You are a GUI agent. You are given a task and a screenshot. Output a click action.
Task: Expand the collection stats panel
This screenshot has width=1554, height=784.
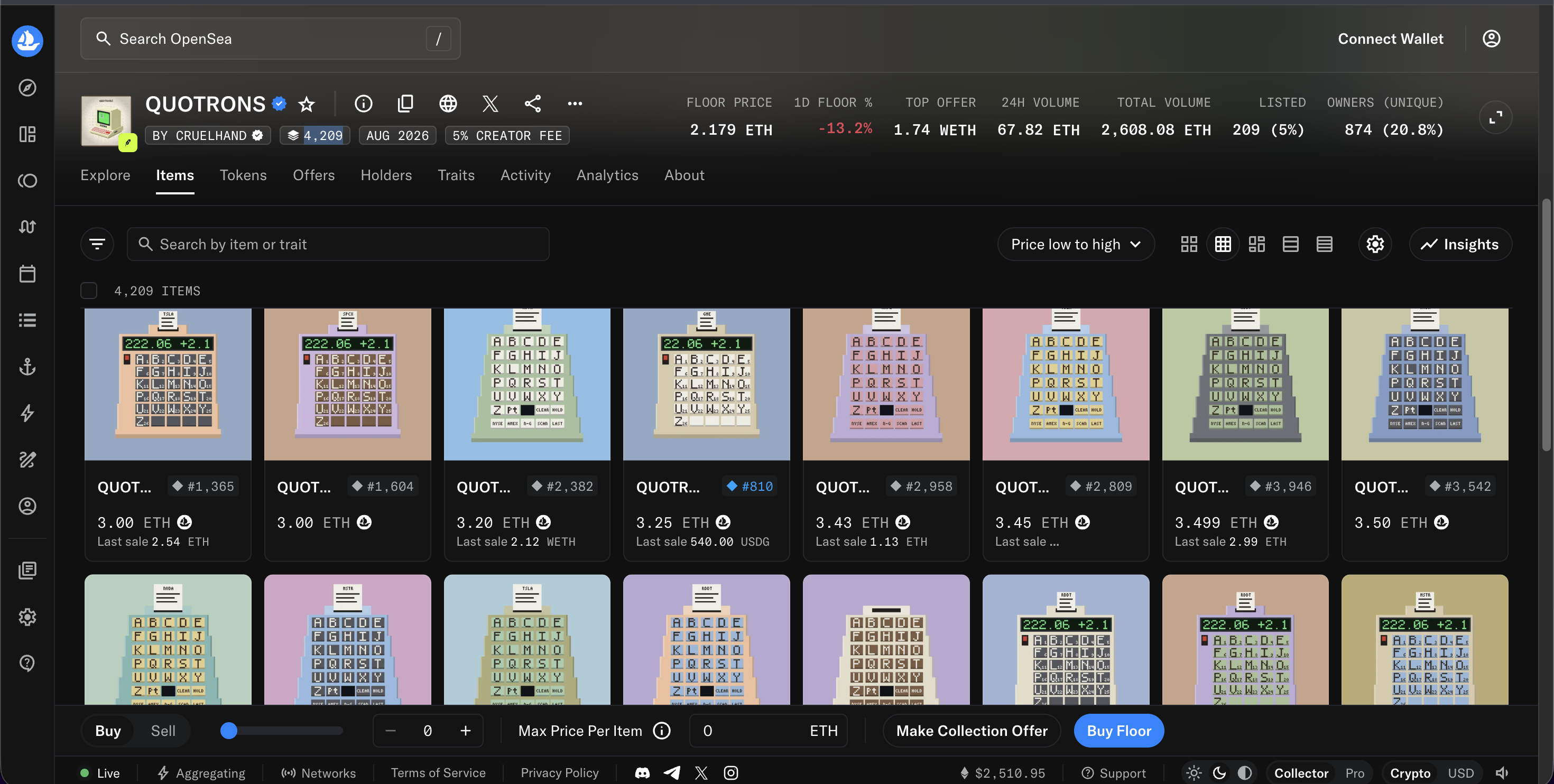coord(1495,118)
